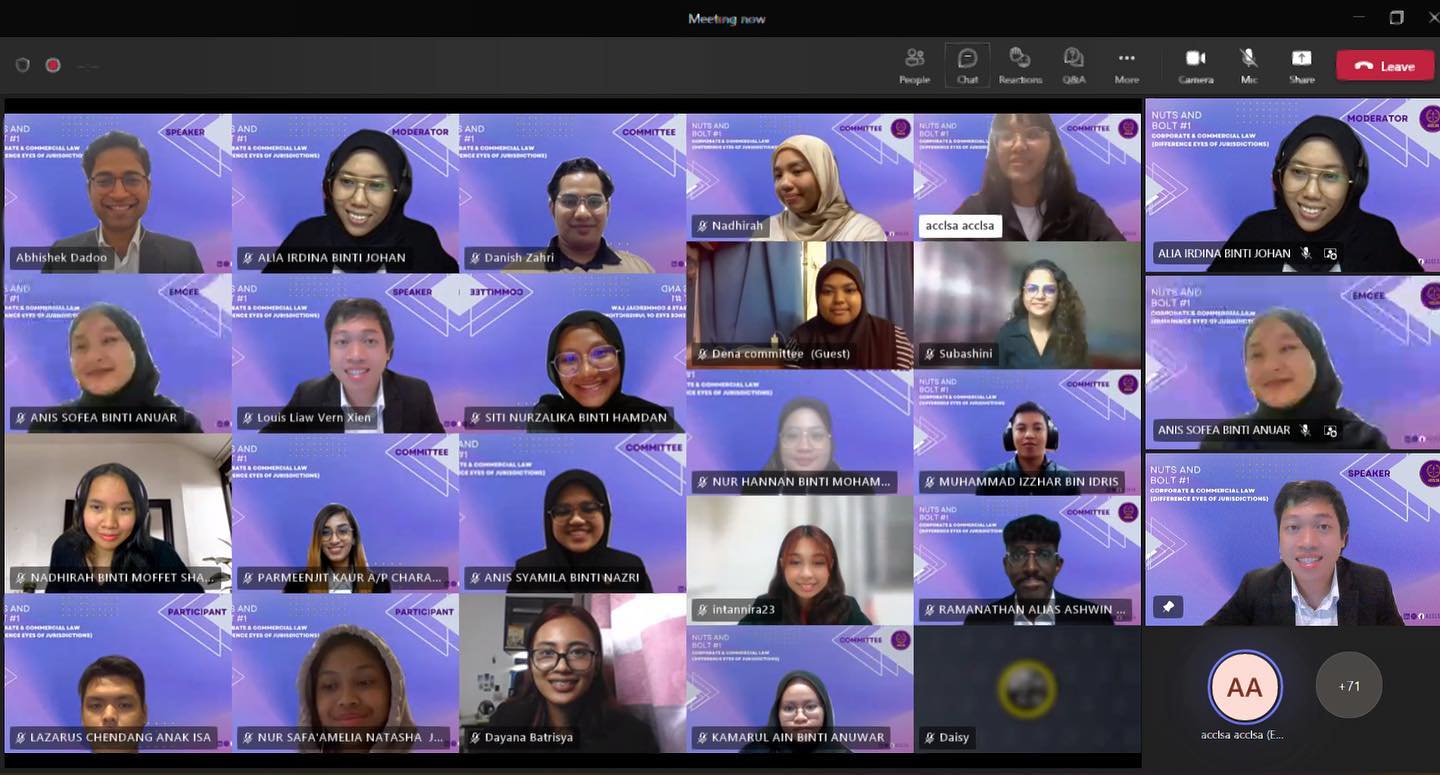Unmute the Mic
The image size is (1440, 775).
point(1249,65)
